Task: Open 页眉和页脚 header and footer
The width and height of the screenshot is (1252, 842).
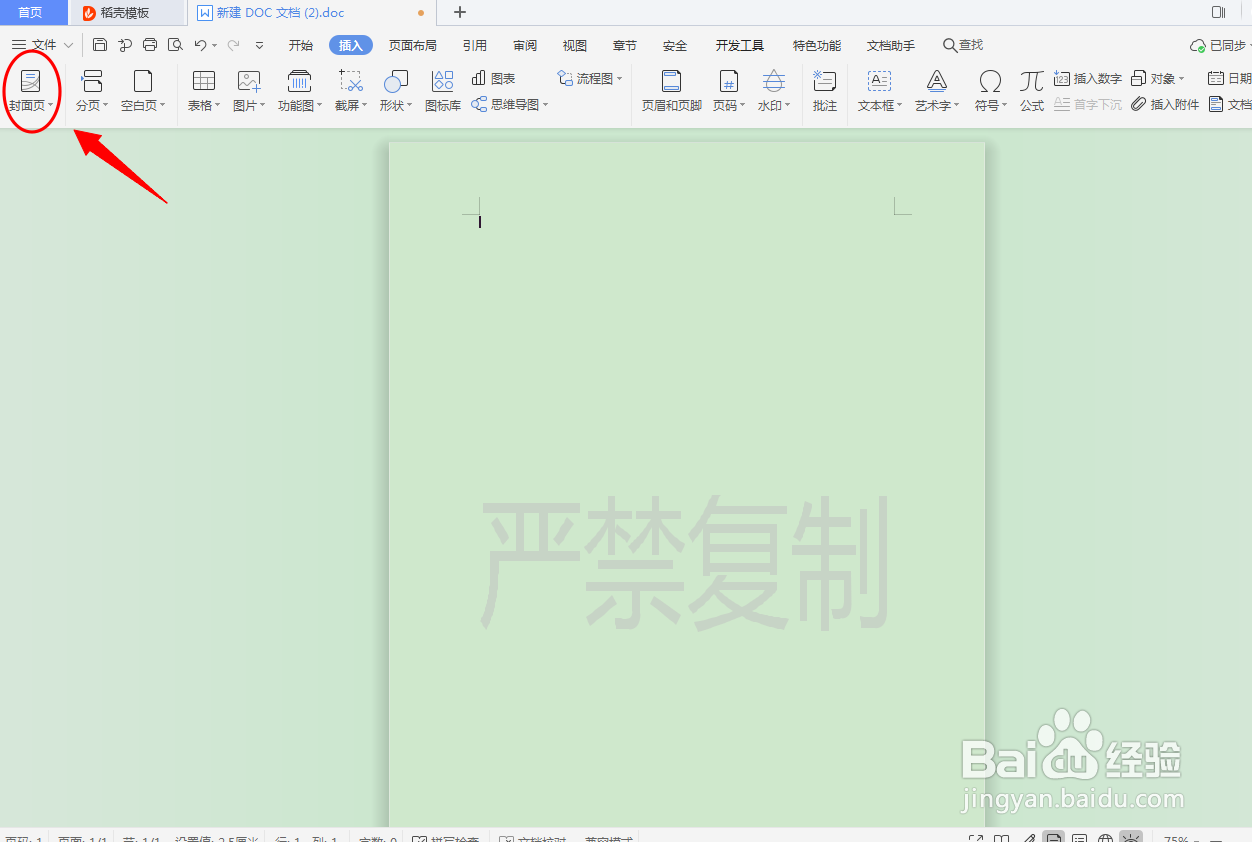Action: click(x=671, y=91)
